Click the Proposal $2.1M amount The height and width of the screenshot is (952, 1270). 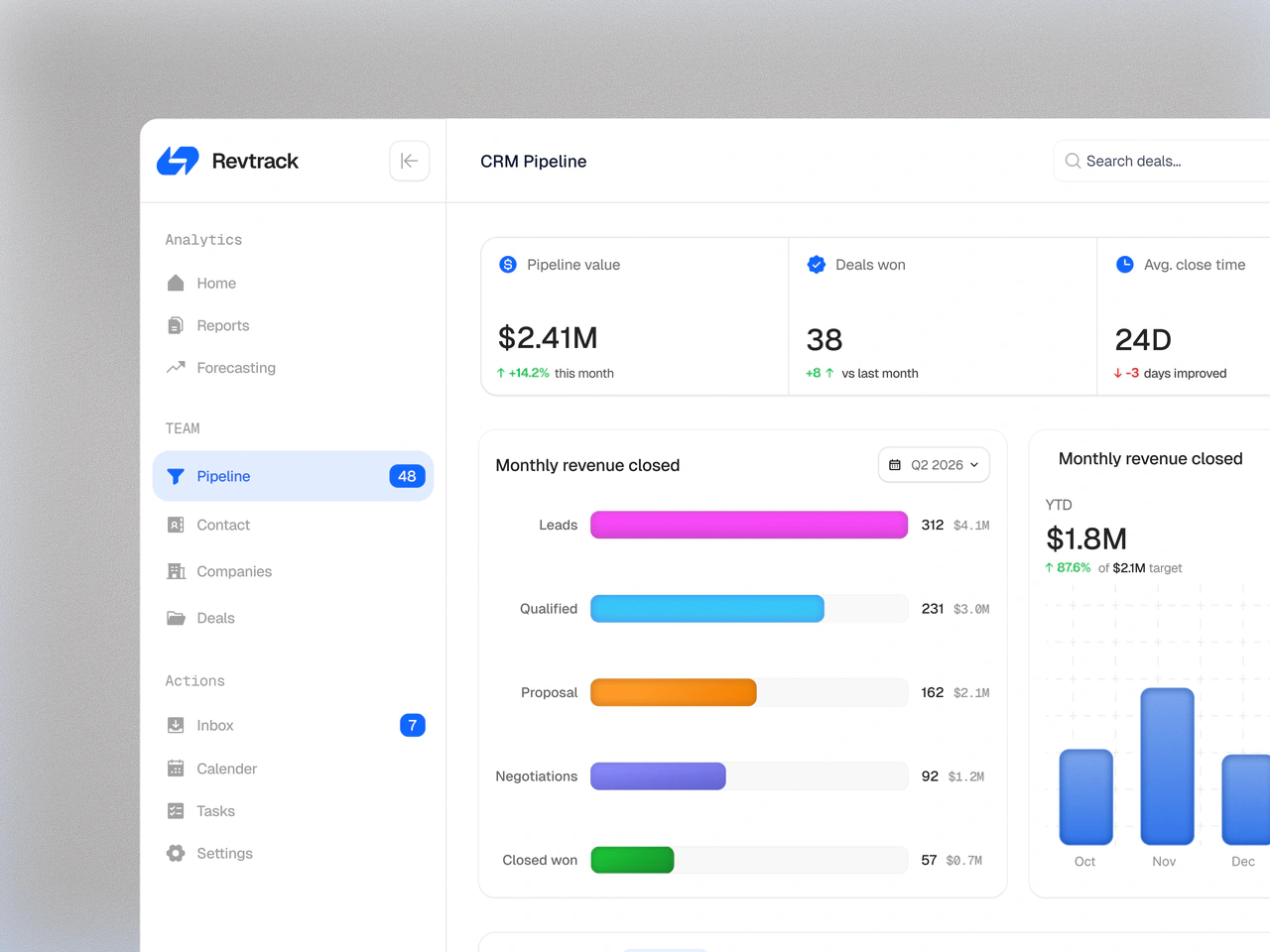point(971,693)
